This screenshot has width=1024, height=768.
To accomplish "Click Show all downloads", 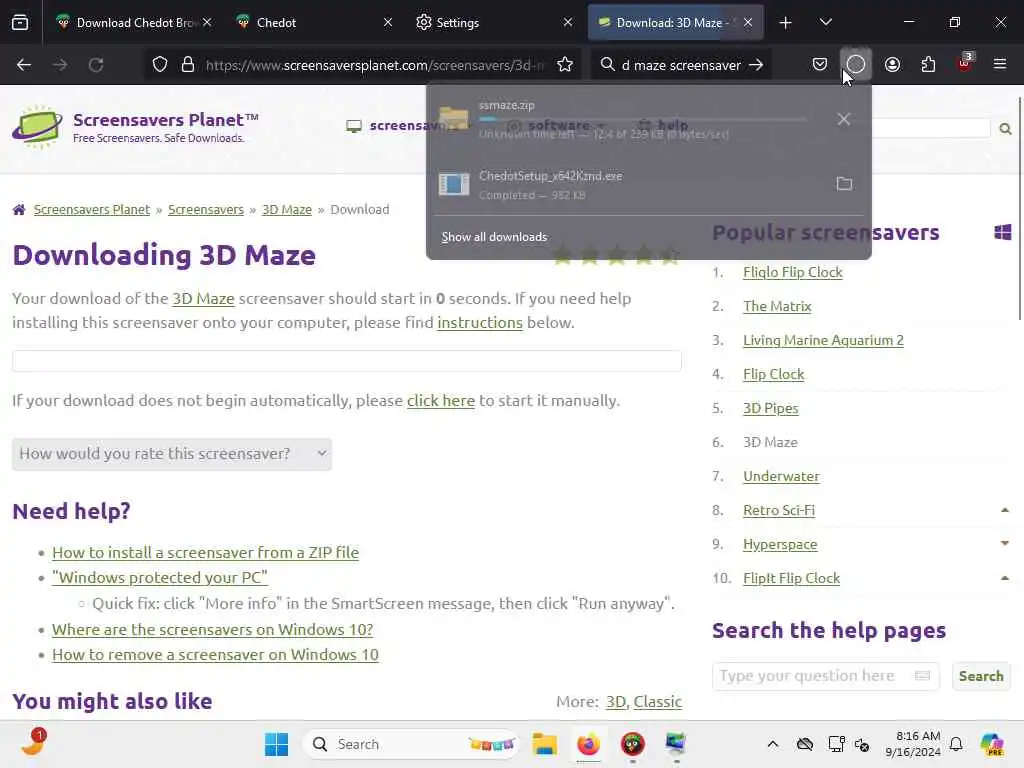I will 494,237.
